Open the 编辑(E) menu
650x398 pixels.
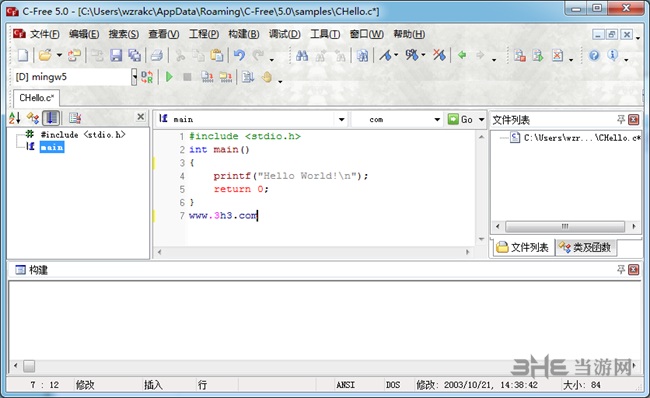pos(84,34)
